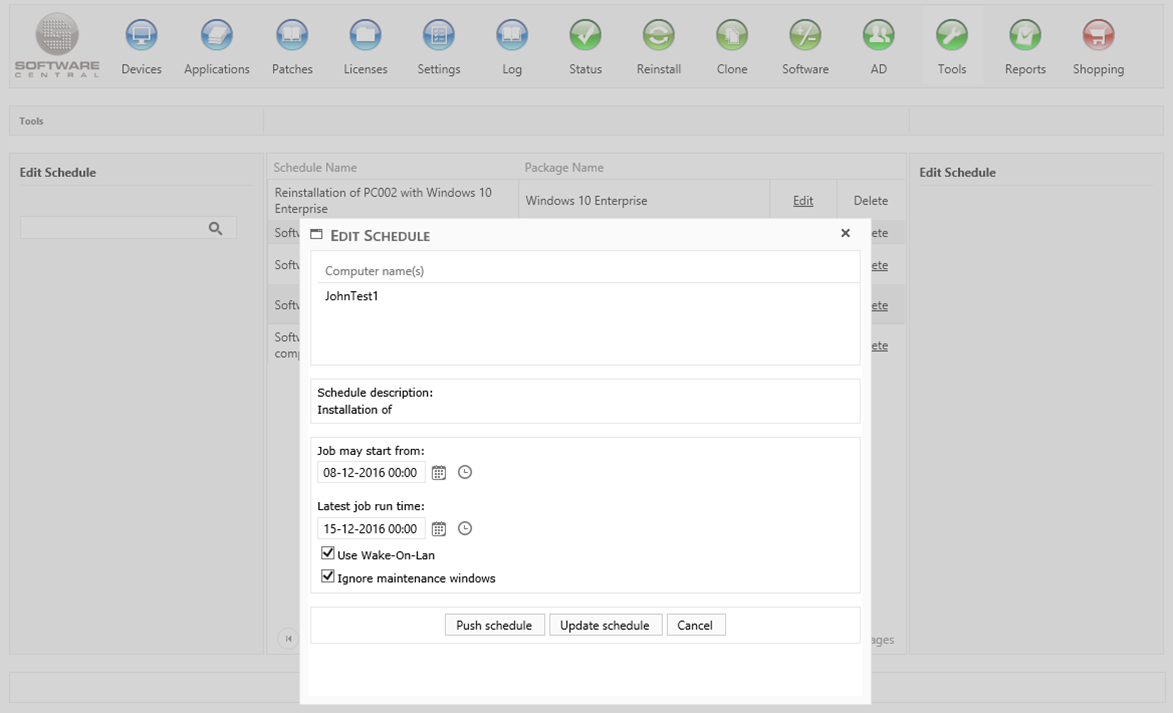
Task: Open calendar picker for job start date
Action: [439, 472]
